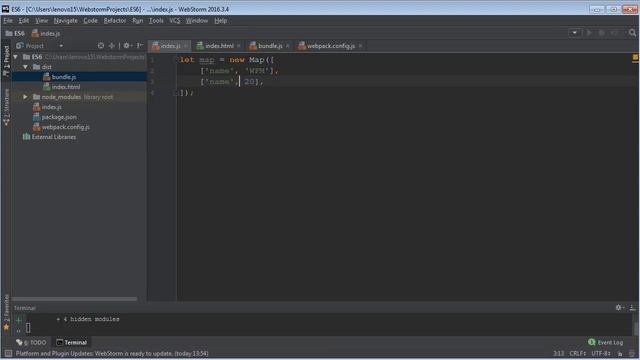The width and height of the screenshot is (640, 360).
Task: Close the bundle.js editor tab
Action: point(288,46)
